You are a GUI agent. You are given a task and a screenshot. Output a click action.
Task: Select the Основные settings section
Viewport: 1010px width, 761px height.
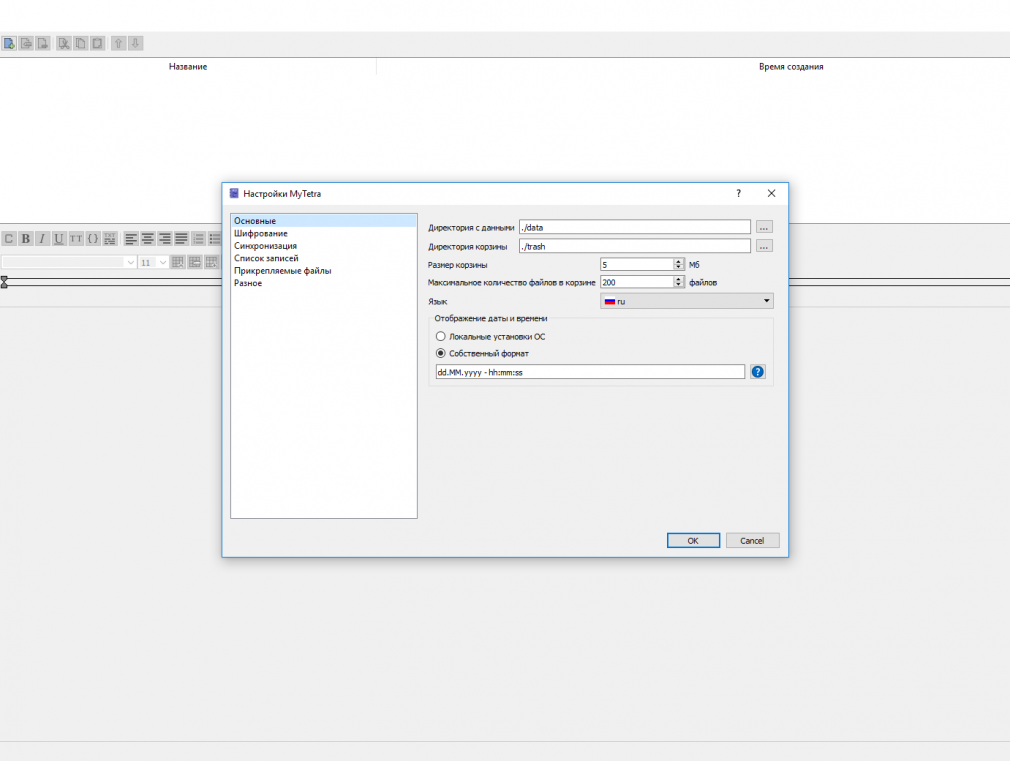click(324, 220)
